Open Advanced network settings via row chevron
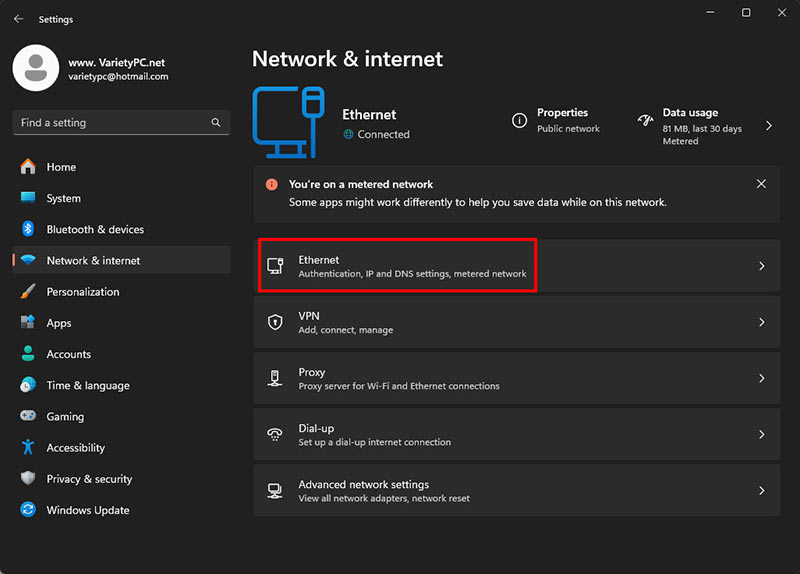This screenshot has width=800, height=574. click(x=762, y=490)
